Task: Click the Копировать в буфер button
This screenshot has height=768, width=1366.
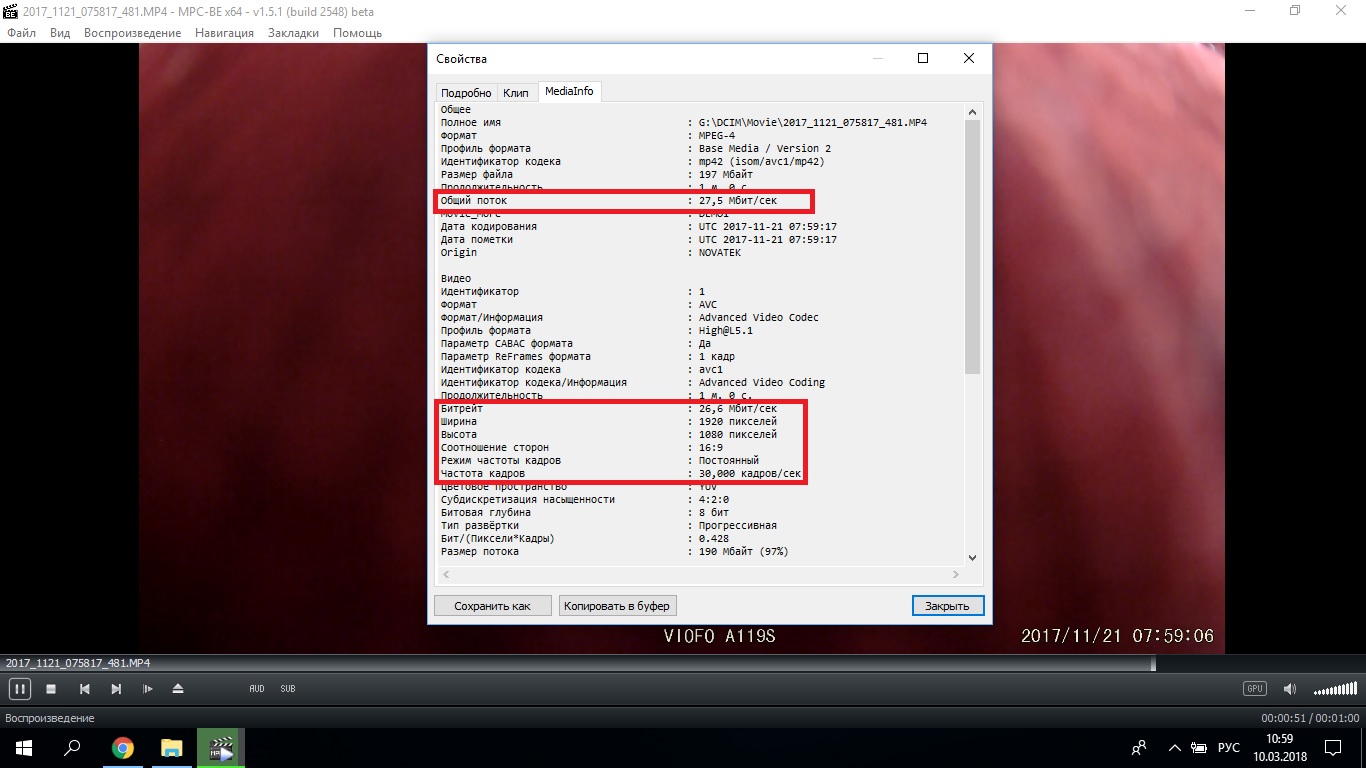Action: [x=617, y=606]
